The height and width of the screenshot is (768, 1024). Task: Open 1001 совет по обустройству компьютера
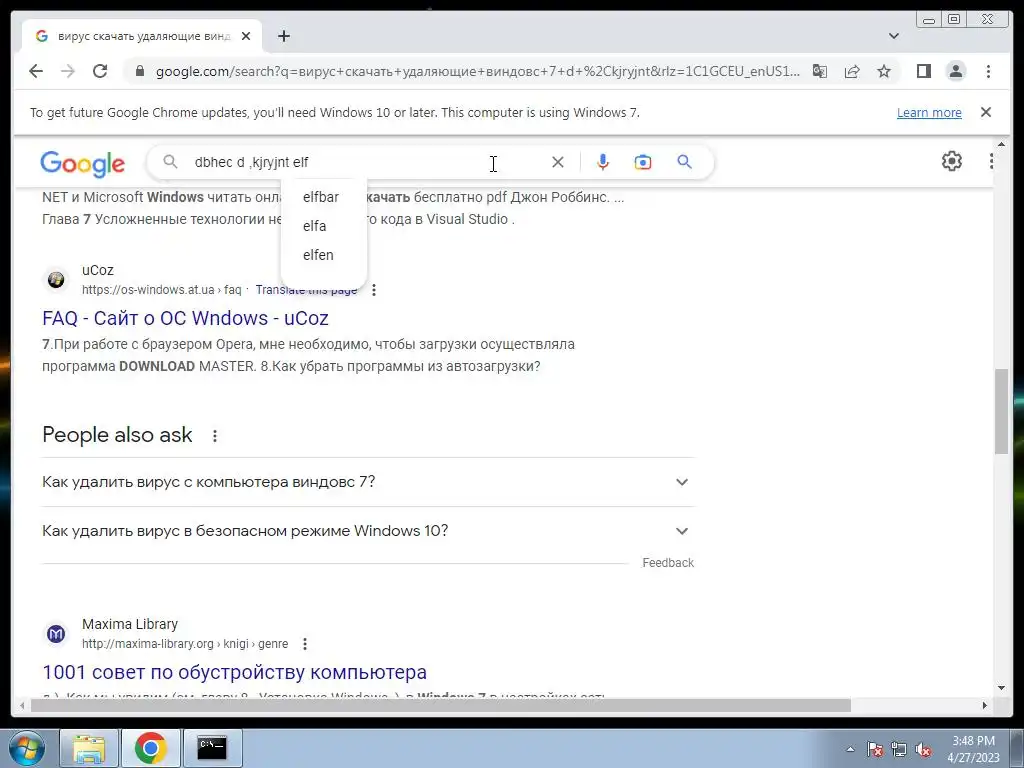click(235, 672)
